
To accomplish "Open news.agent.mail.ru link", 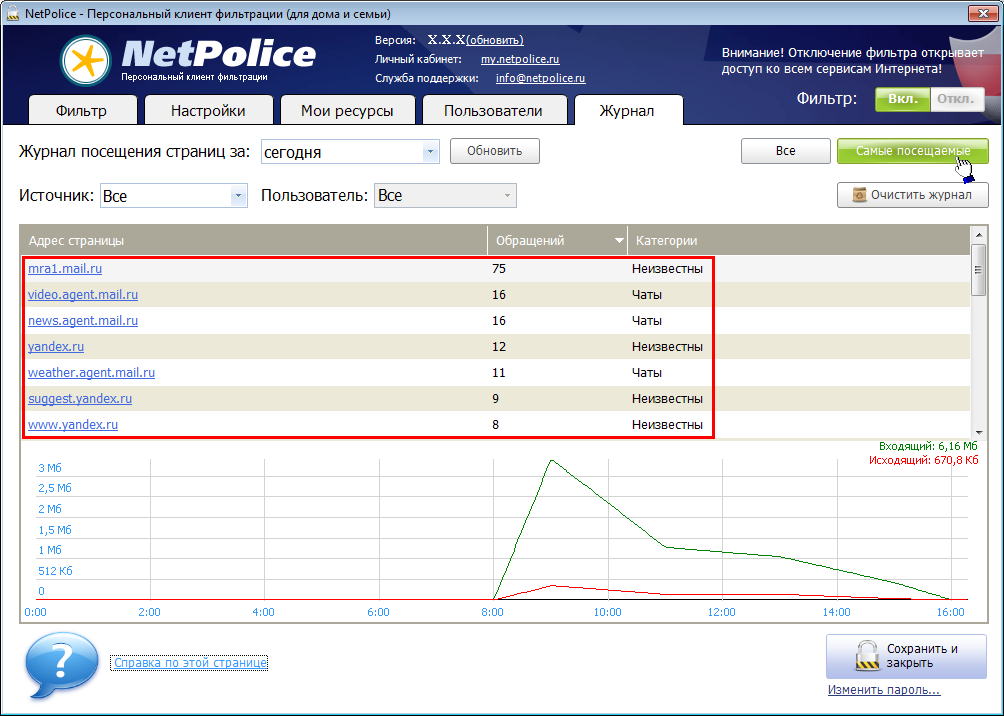I will tap(83, 320).
